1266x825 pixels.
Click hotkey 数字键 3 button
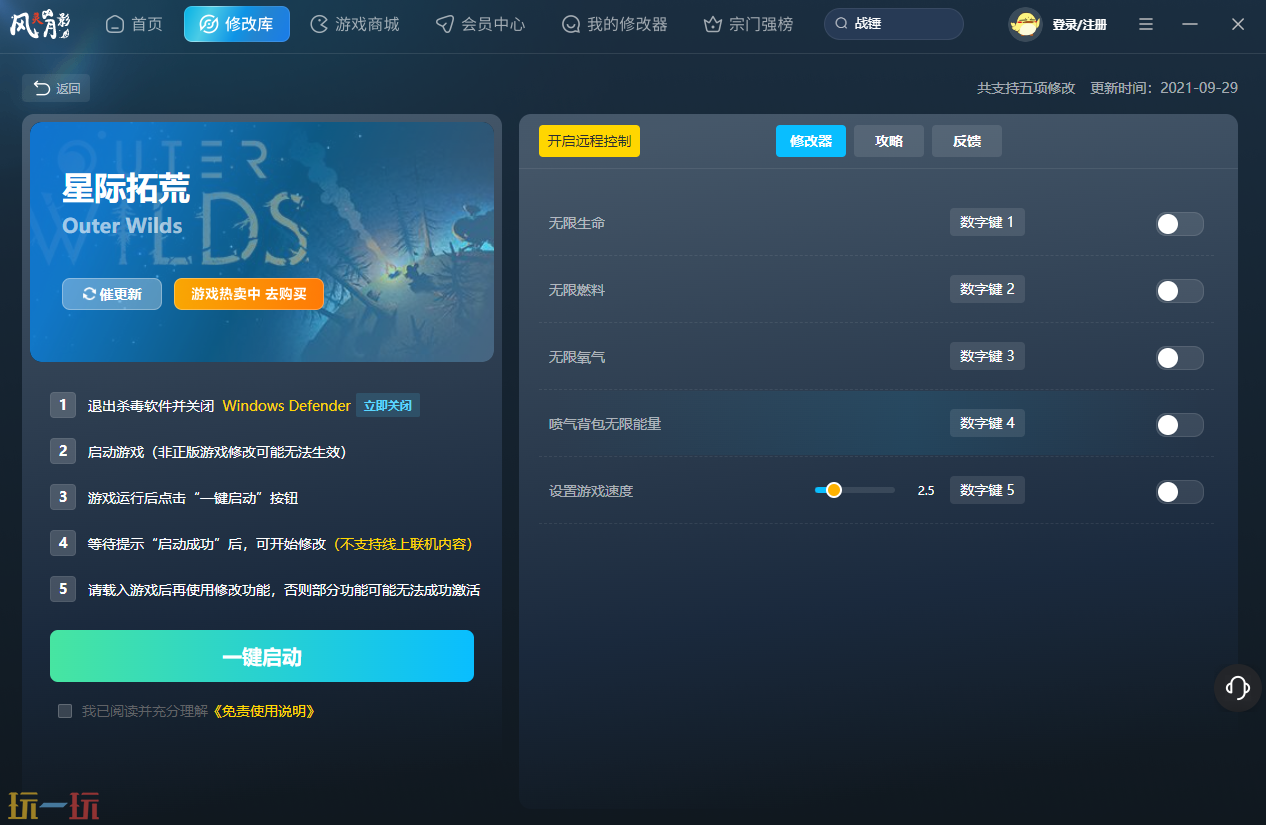pyautogui.click(x=987, y=356)
